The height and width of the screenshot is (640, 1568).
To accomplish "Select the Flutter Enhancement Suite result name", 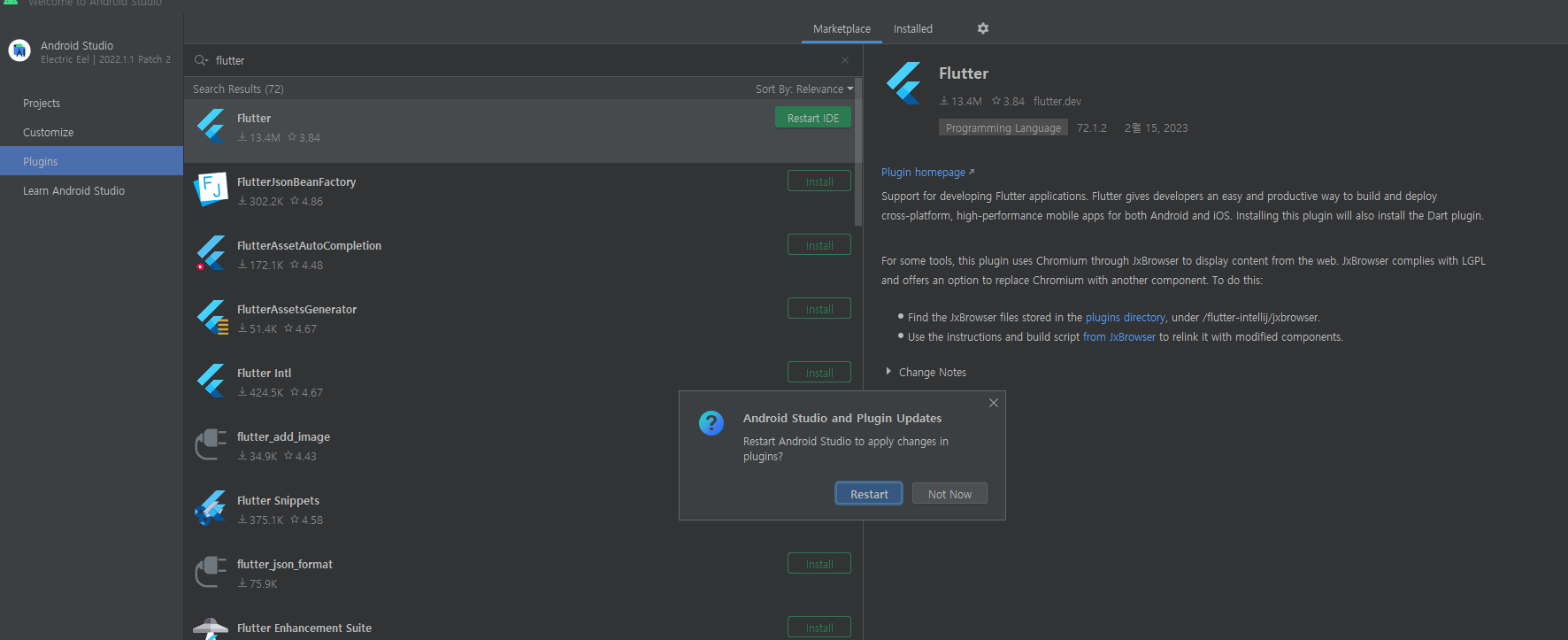I will pyautogui.click(x=304, y=628).
